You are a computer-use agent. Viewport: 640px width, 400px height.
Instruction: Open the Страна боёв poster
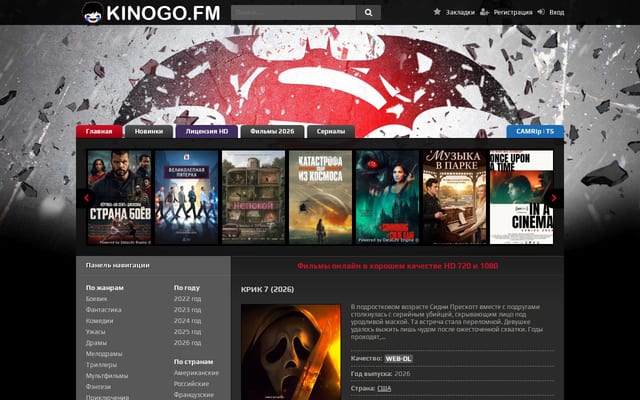coord(119,197)
